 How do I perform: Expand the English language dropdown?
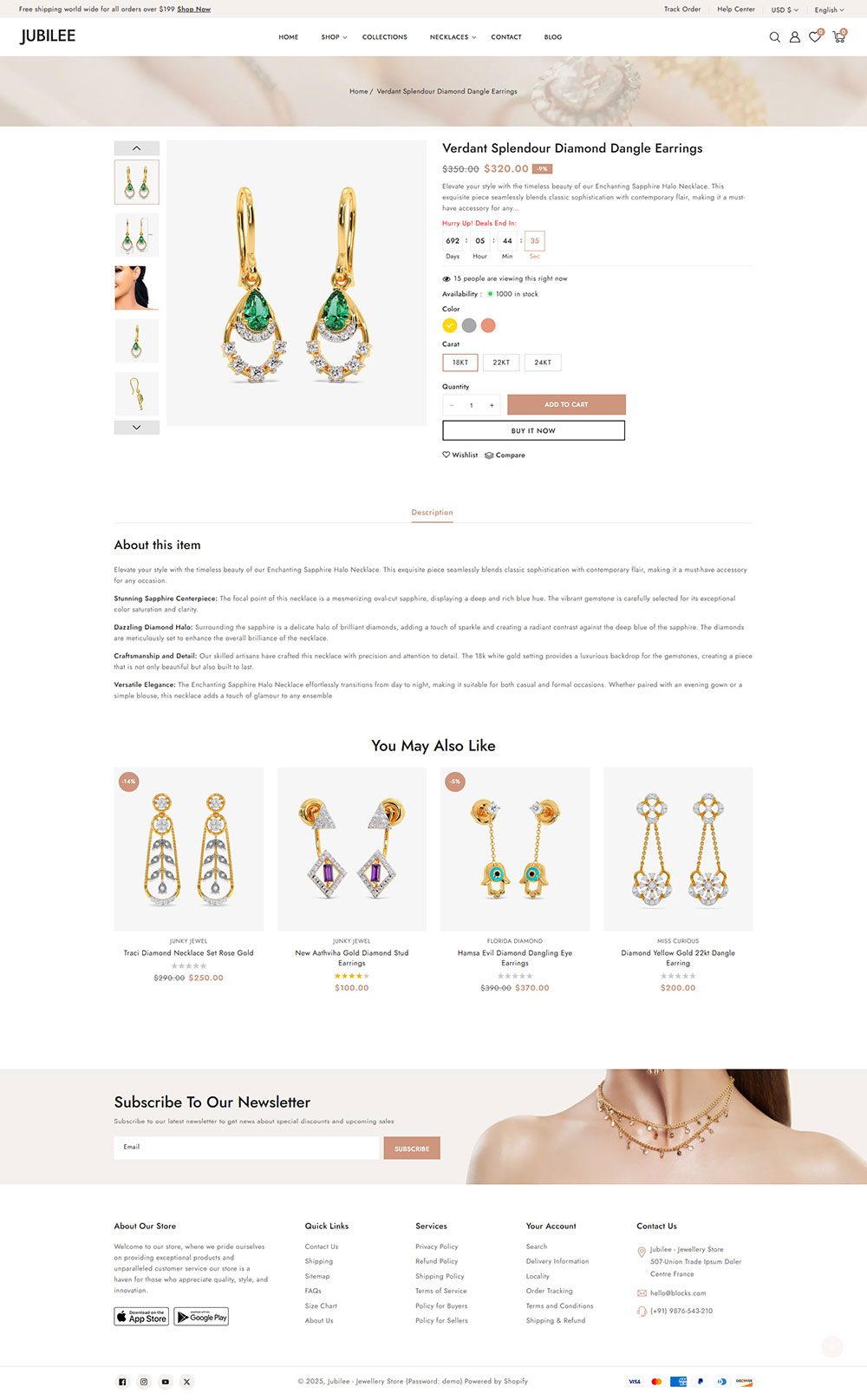tap(829, 10)
